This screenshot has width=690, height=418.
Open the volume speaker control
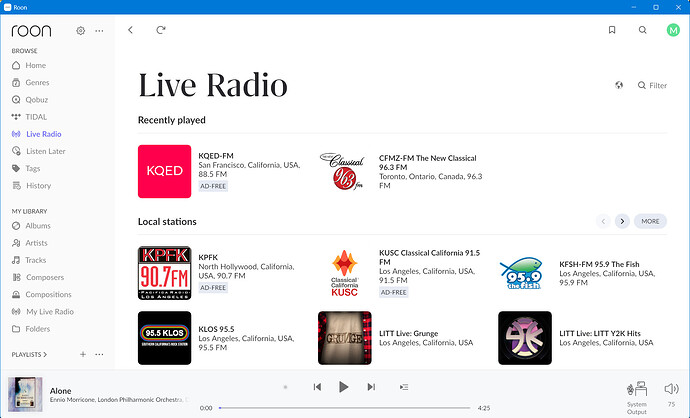point(672,389)
